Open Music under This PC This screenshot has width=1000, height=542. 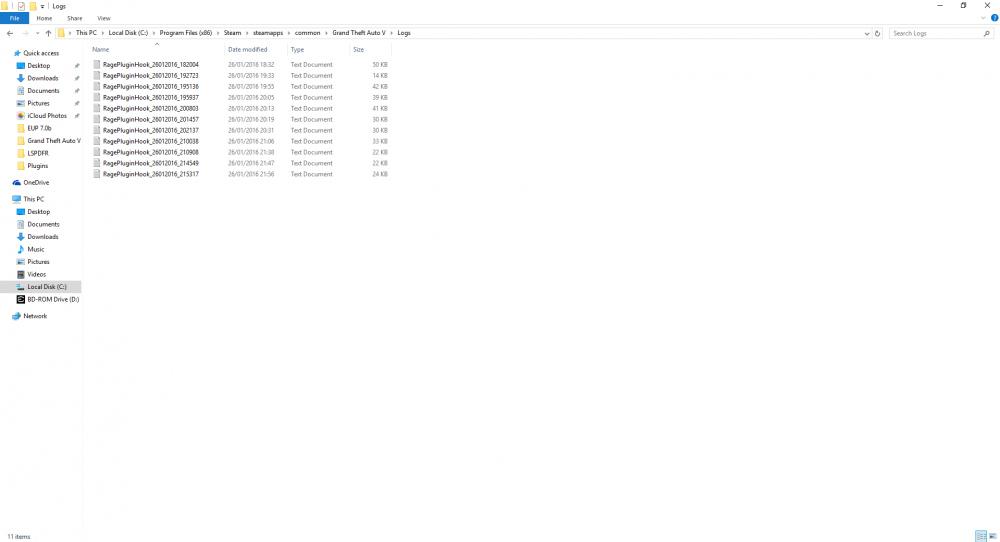[36, 249]
